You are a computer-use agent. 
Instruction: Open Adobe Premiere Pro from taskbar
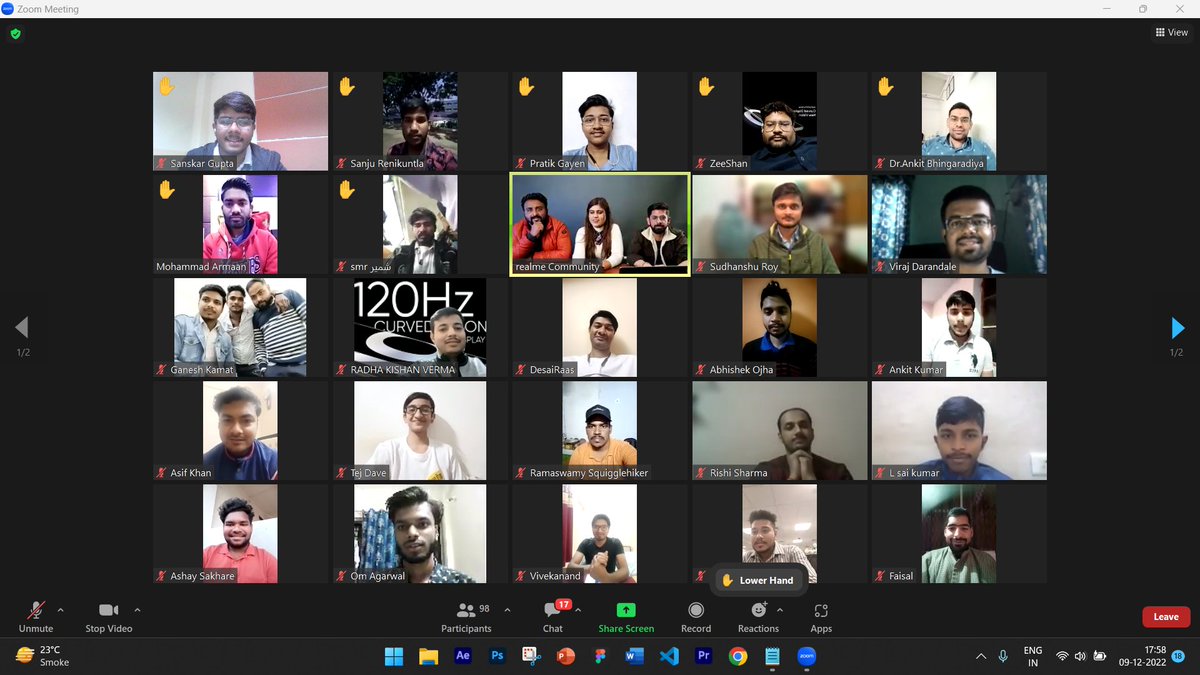[x=703, y=656]
